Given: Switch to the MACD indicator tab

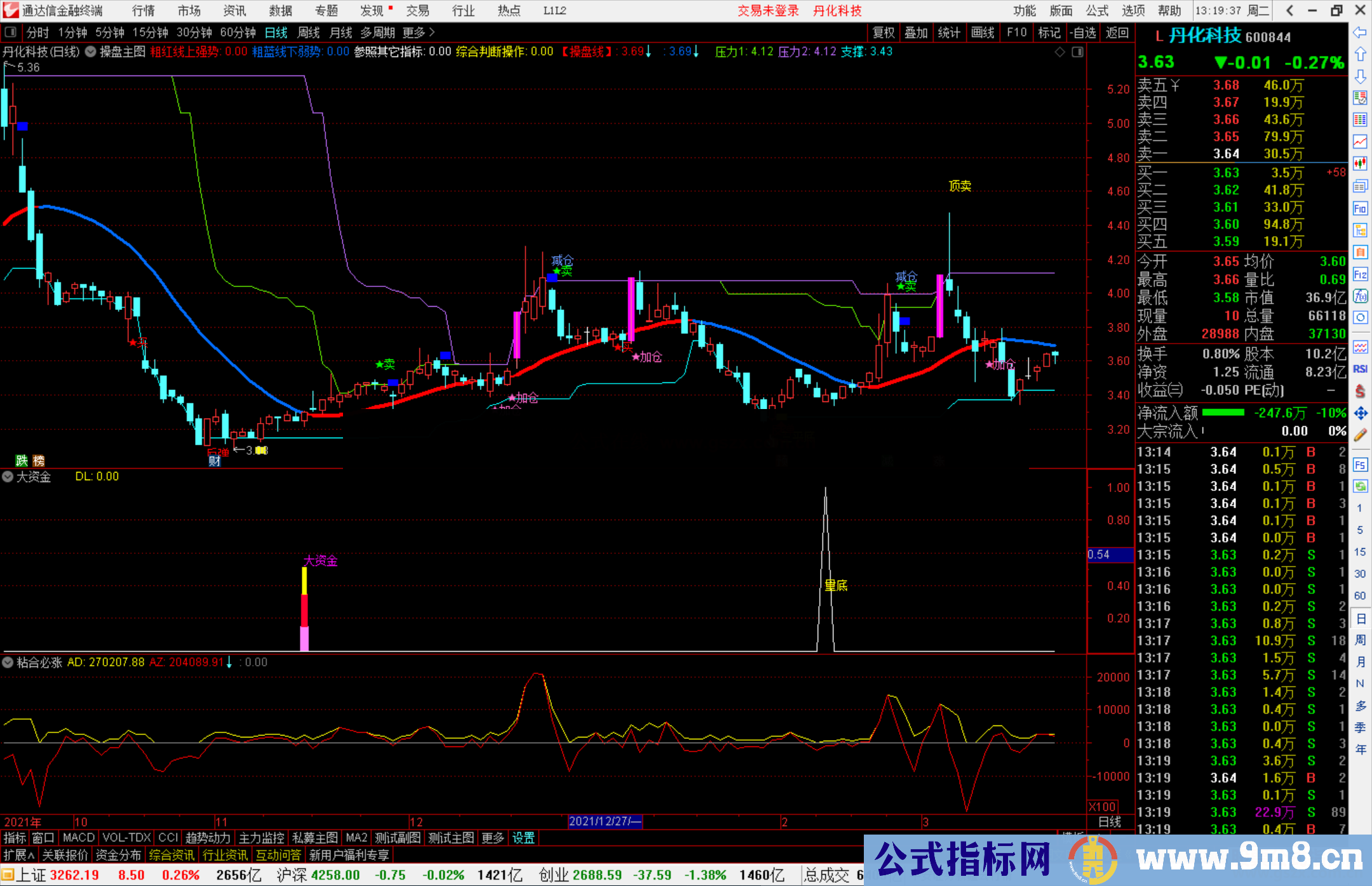Looking at the screenshot, I should [79, 838].
